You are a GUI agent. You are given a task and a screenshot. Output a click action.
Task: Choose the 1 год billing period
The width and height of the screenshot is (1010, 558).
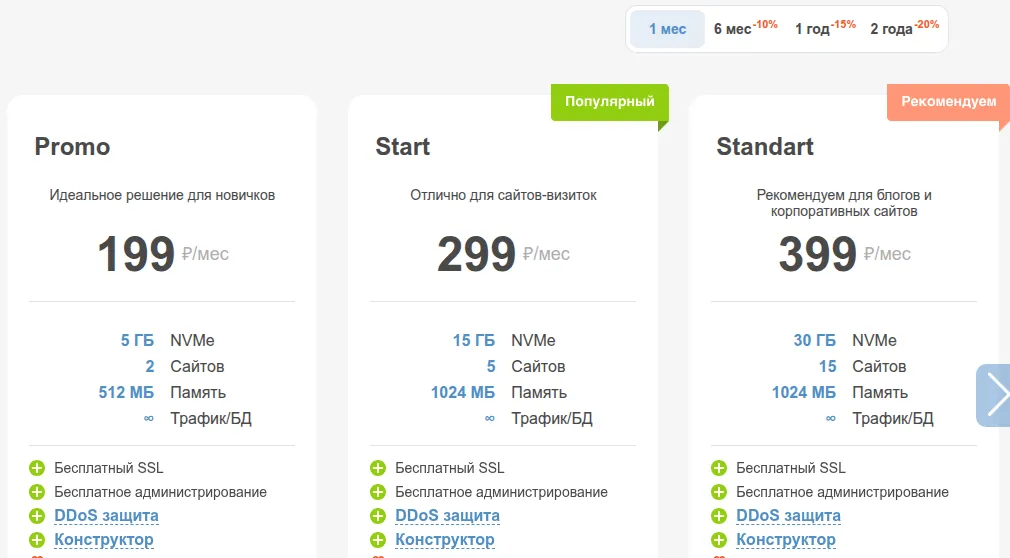pyautogui.click(x=825, y=29)
